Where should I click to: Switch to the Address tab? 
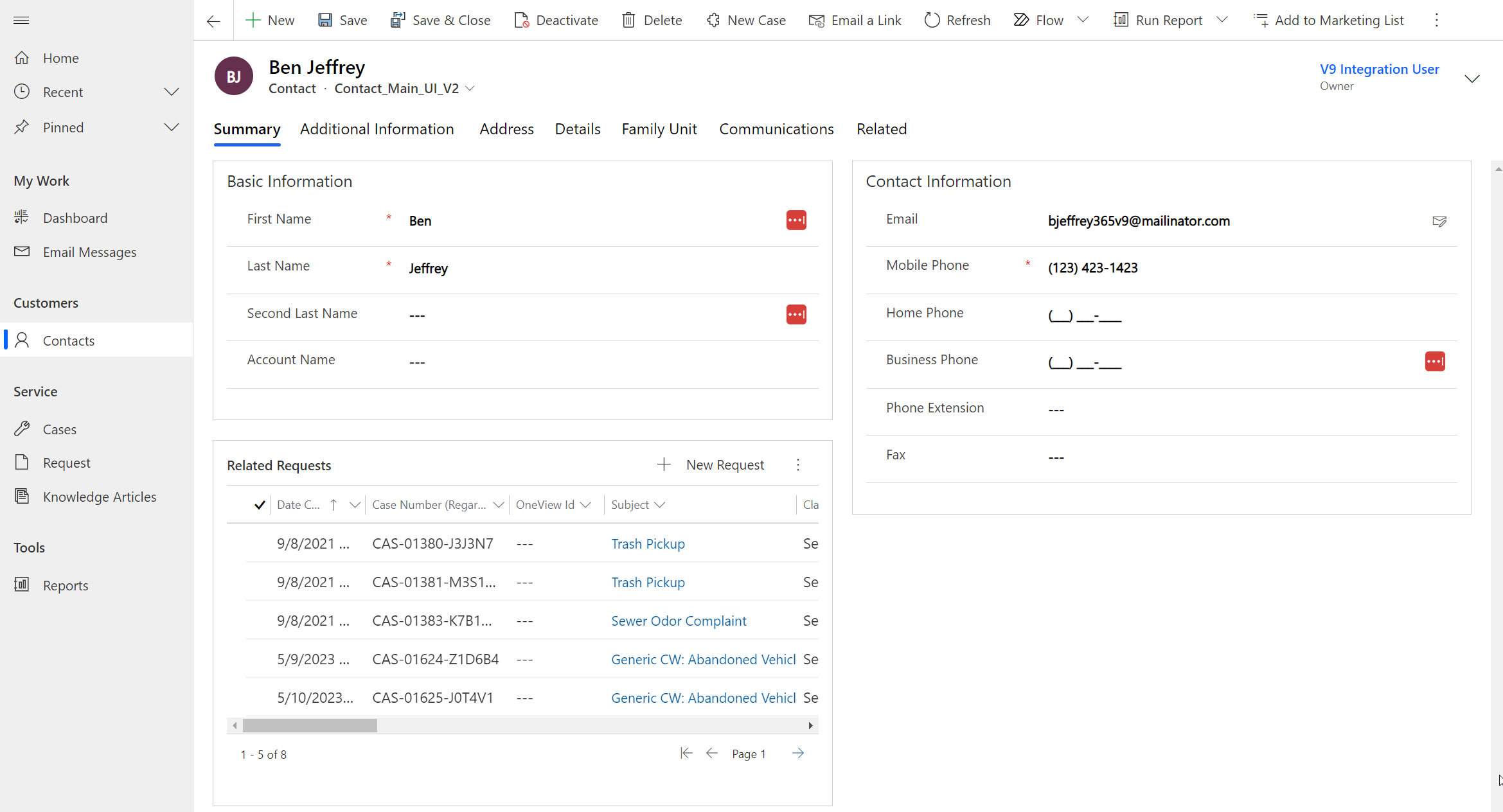506,129
